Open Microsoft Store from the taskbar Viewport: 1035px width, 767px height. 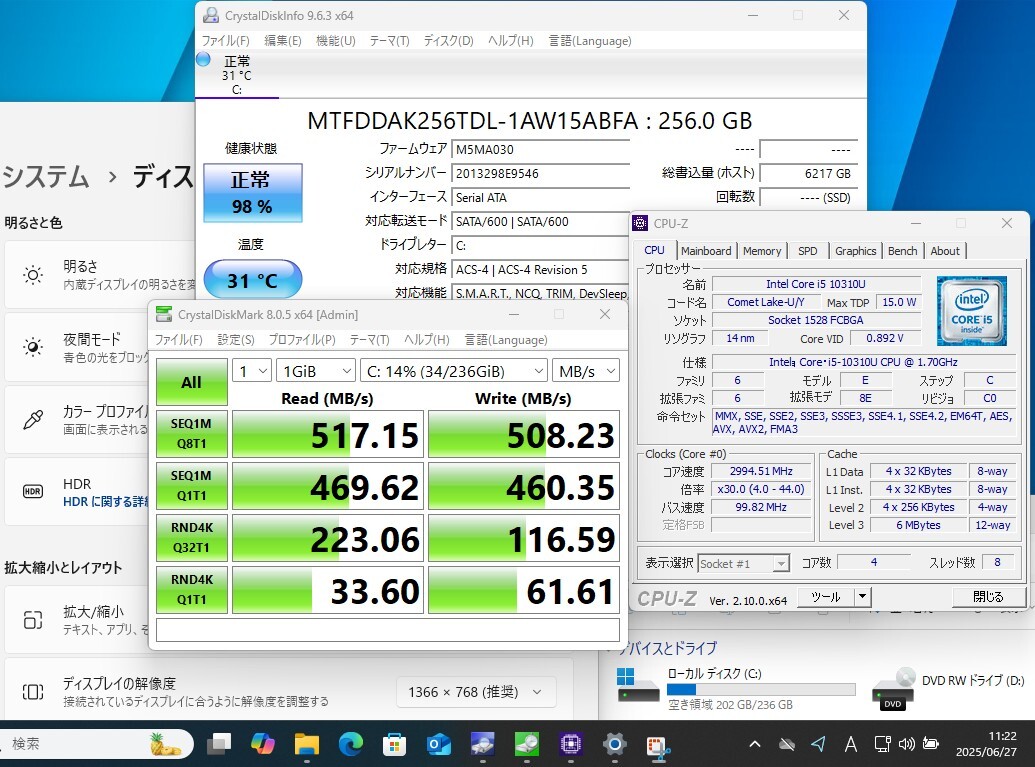click(394, 744)
